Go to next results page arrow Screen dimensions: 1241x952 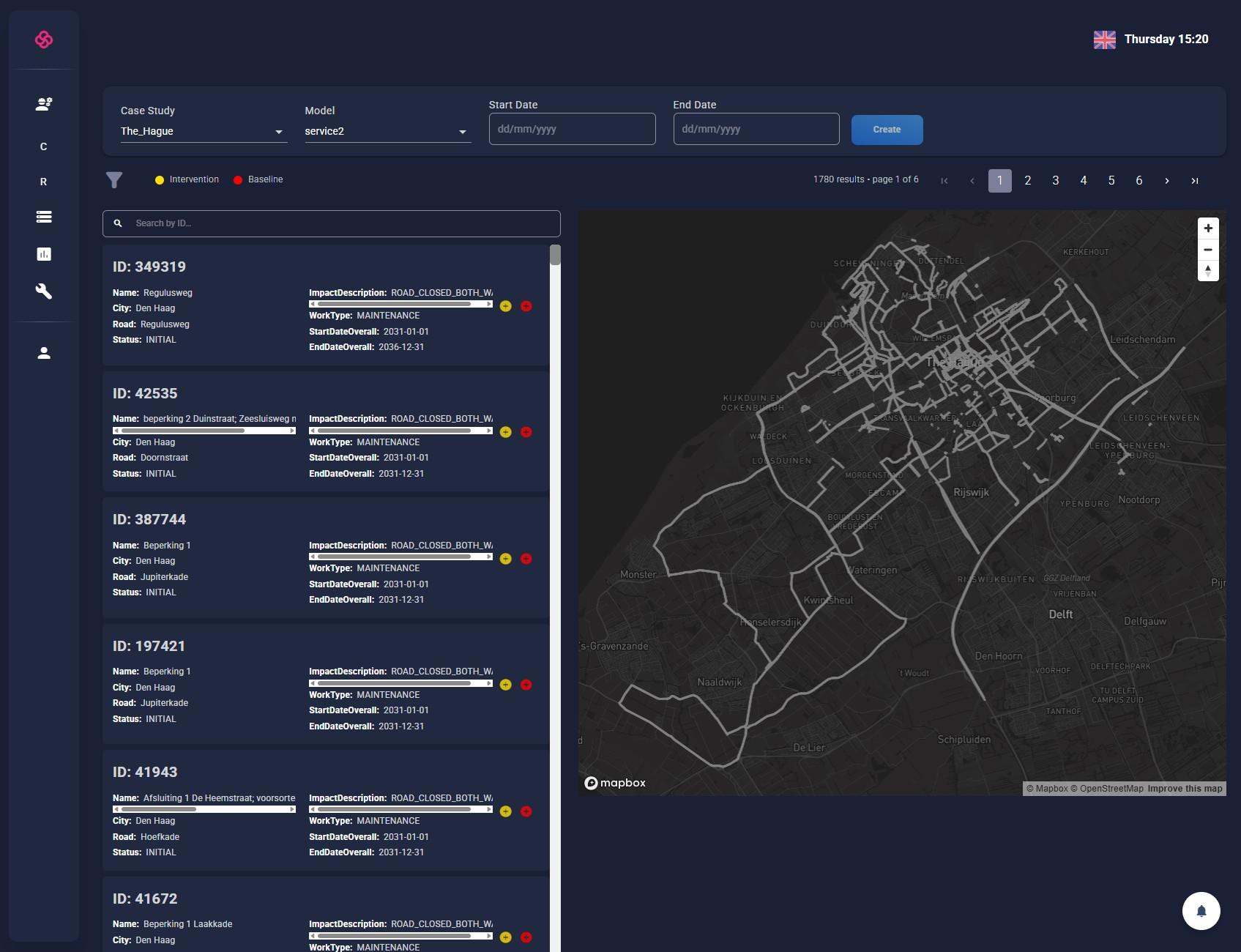(x=1166, y=181)
